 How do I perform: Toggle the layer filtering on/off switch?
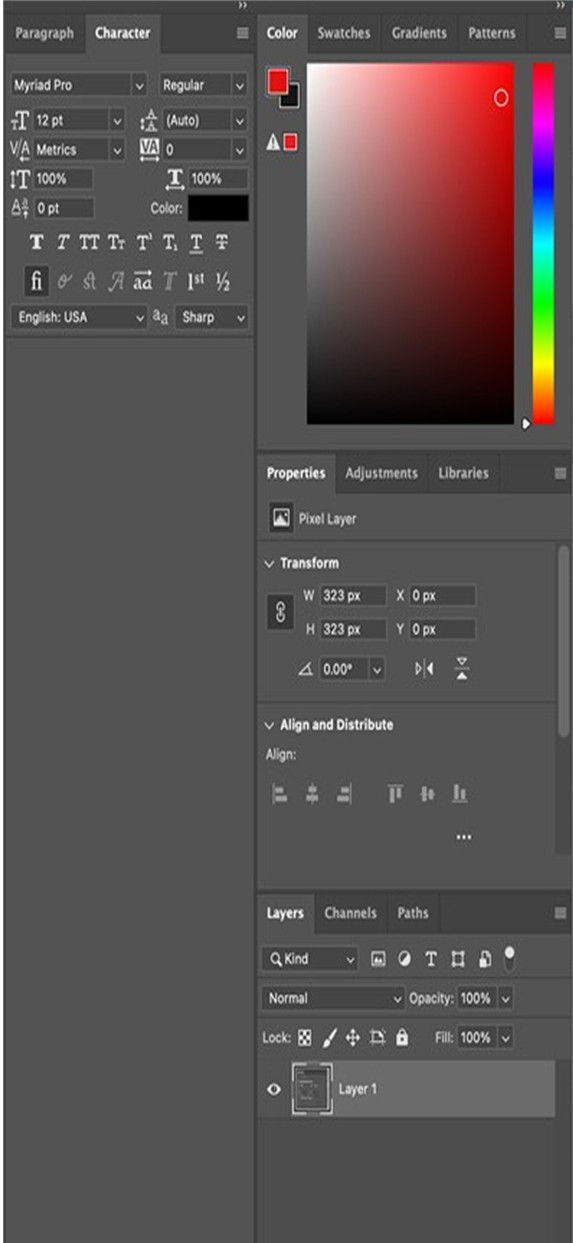(509, 958)
